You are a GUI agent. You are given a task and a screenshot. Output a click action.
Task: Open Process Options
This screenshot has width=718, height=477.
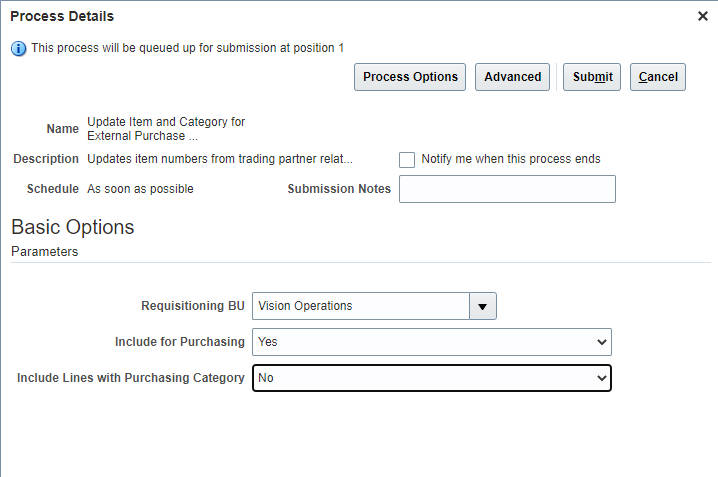(410, 77)
